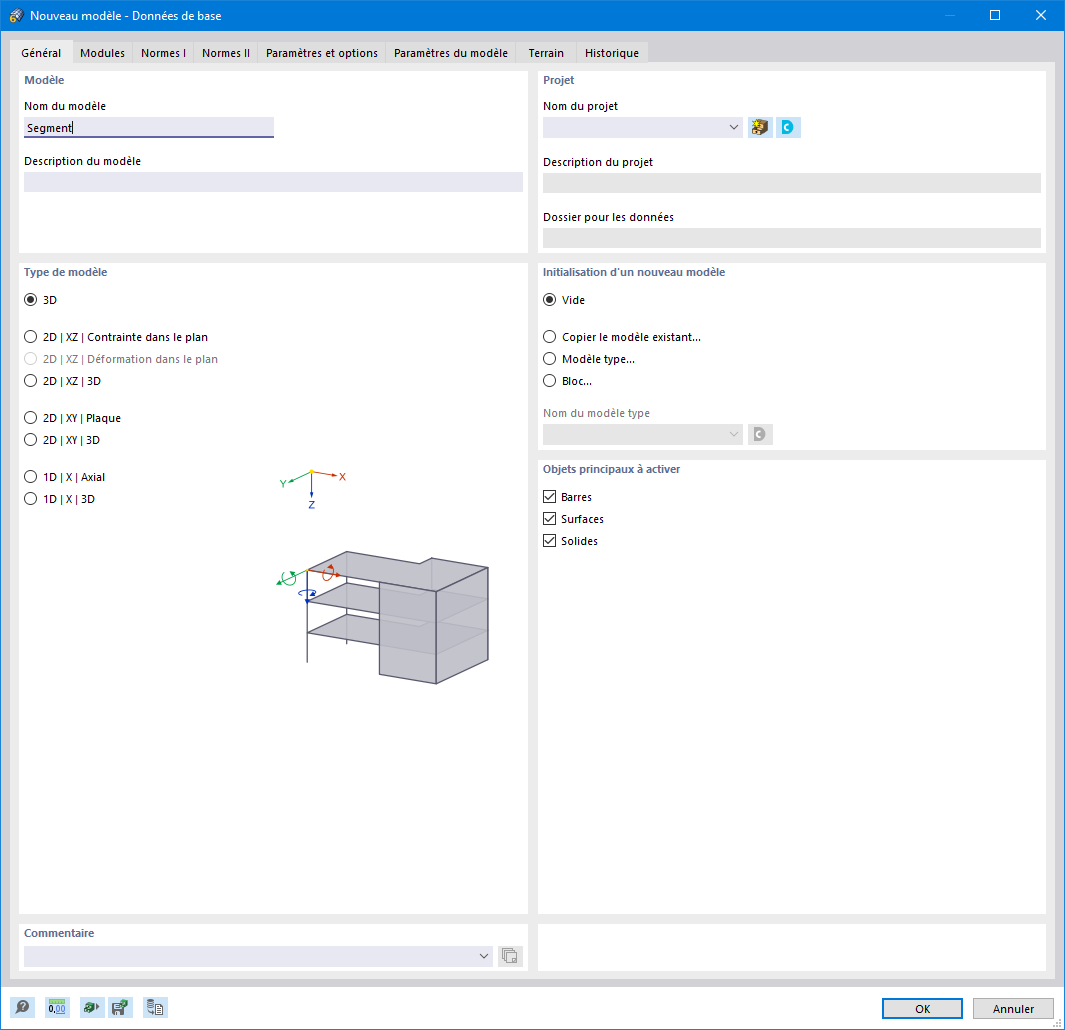Click the Annuler button
Image resolution: width=1065 pixels, height=1030 pixels.
(1013, 1008)
